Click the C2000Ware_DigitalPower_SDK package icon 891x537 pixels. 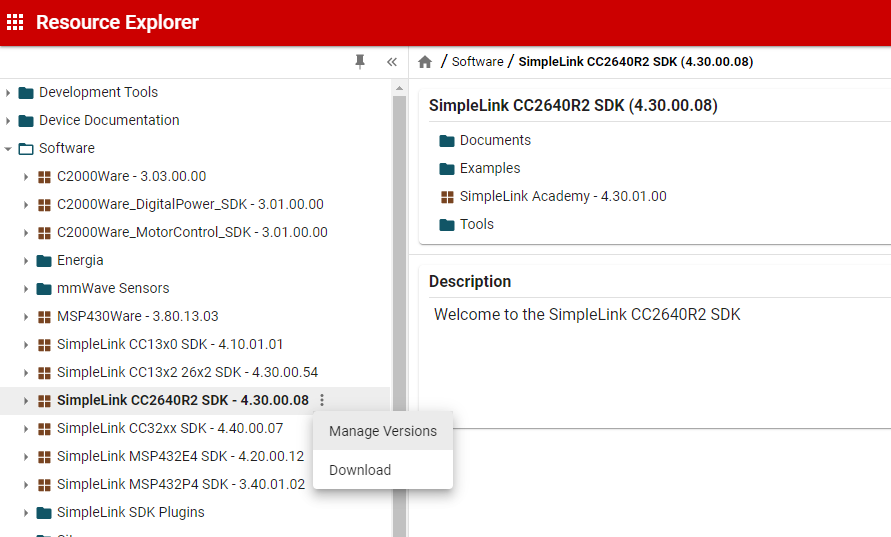44,205
